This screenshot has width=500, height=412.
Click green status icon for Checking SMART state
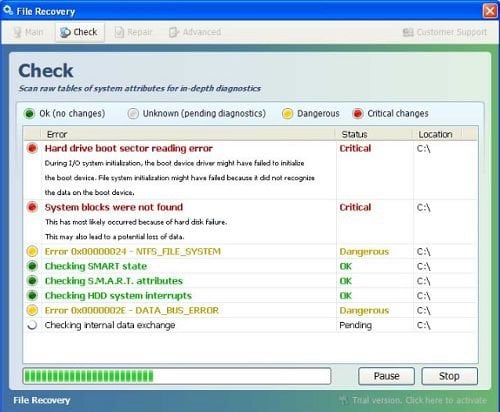coord(32,266)
